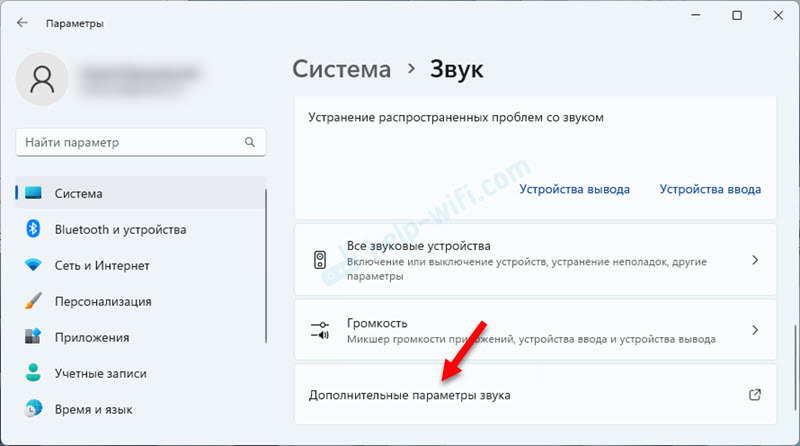Click the speaker icon for all sound devices
This screenshot has width=800, height=446.
tap(321, 260)
